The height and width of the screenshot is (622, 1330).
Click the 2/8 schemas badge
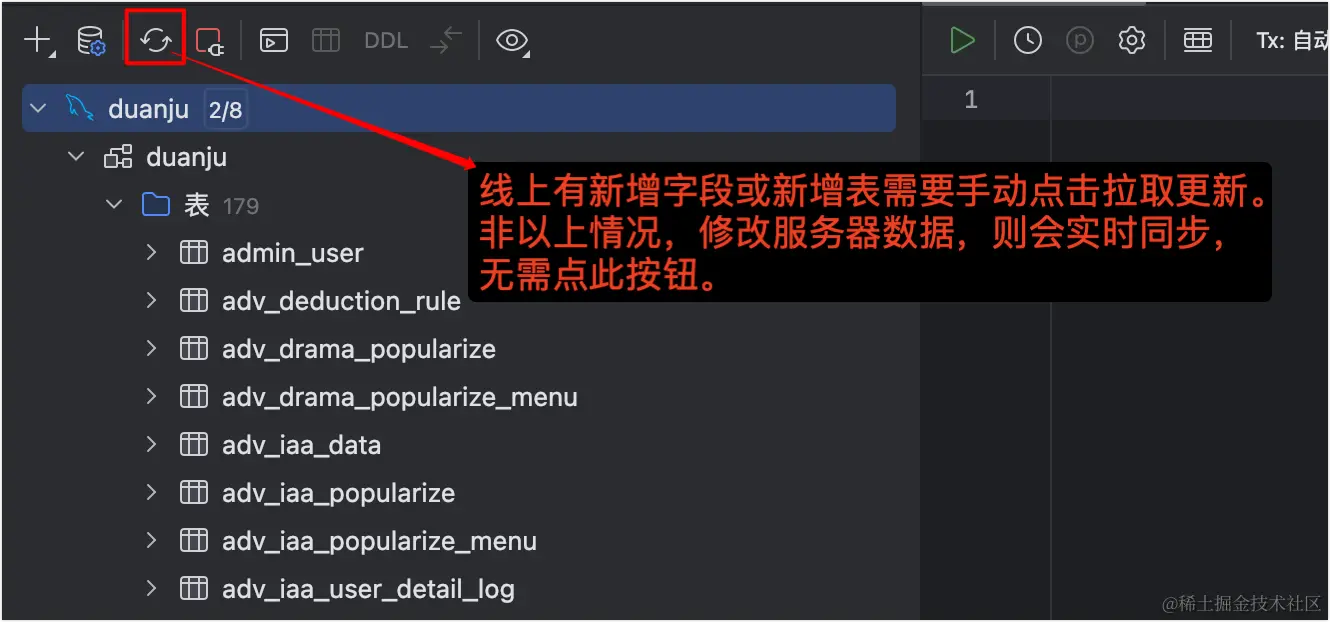tap(225, 109)
